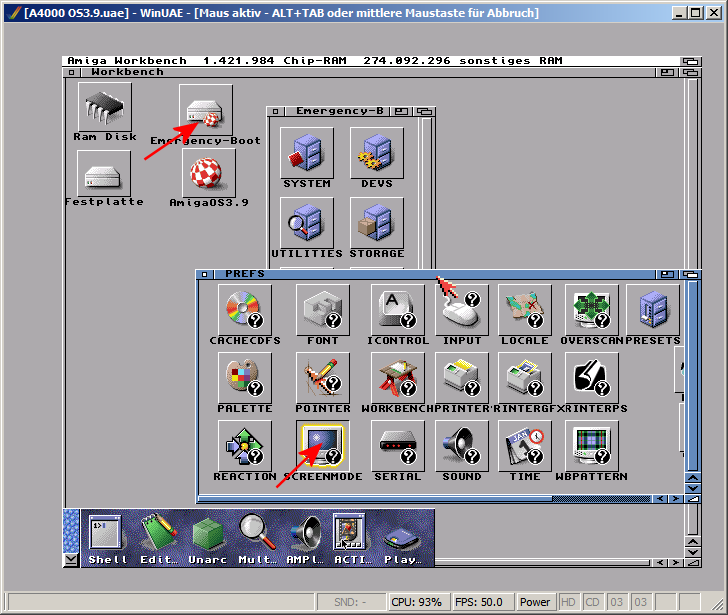The height and width of the screenshot is (615, 728).
Task: Launch Shell from the dock
Action: click(107, 538)
